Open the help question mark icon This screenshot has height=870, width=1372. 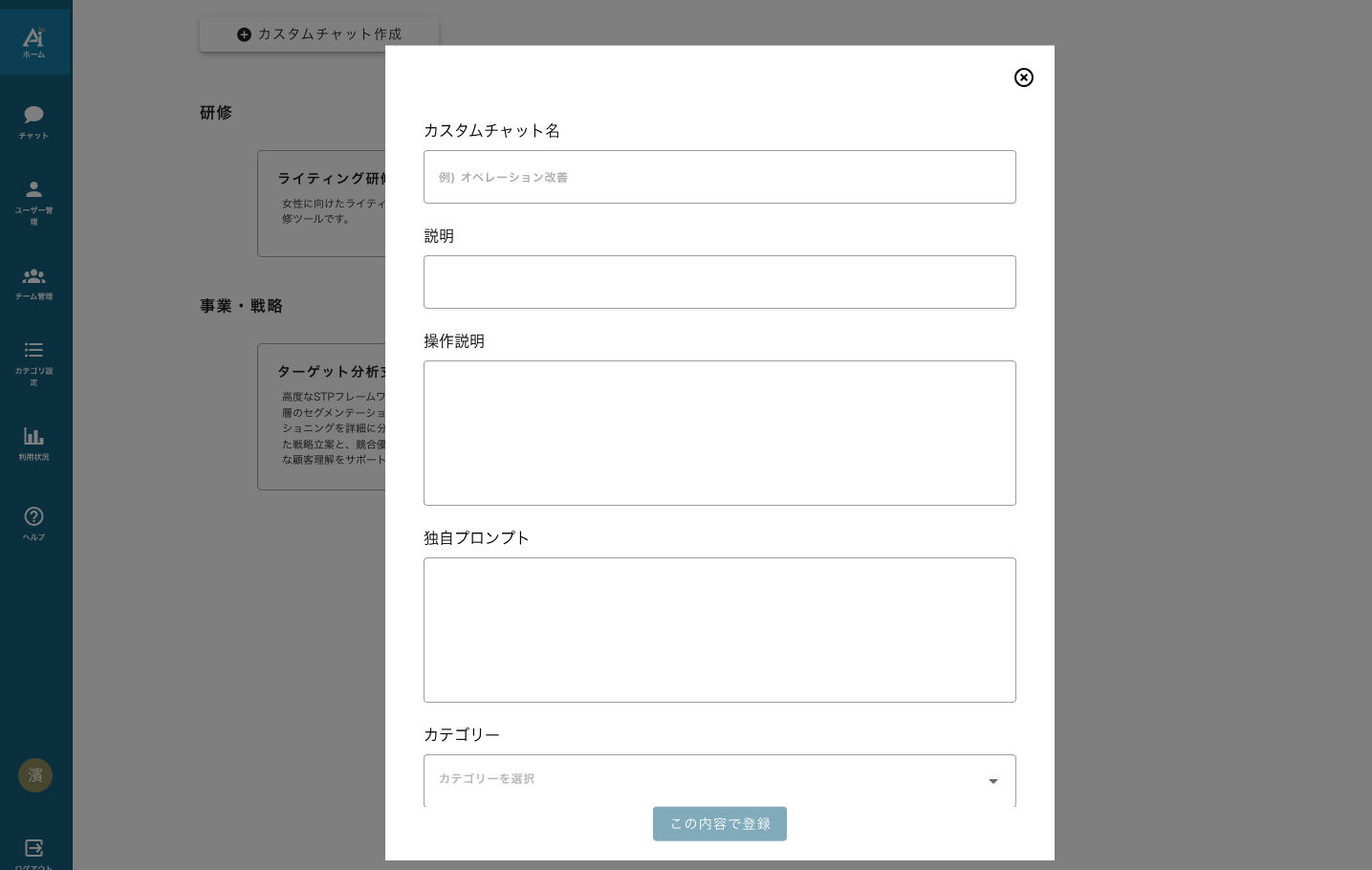pyautogui.click(x=33, y=516)
